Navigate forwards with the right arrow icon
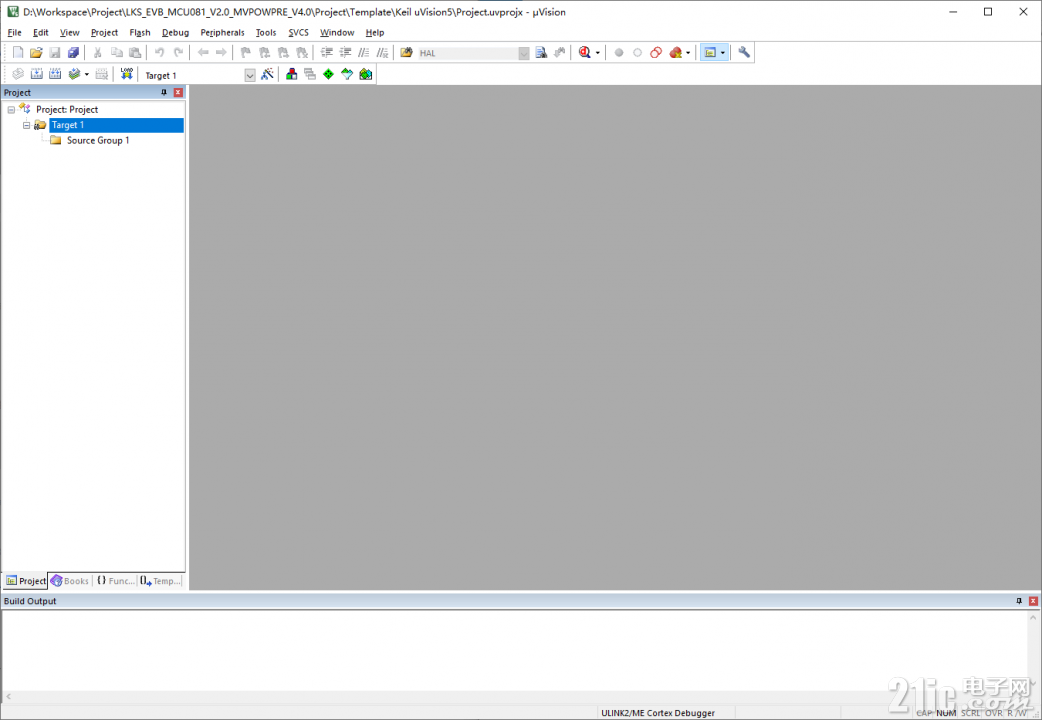Image resolution: width=1042 pixels, height=720 pixels. 221,53
